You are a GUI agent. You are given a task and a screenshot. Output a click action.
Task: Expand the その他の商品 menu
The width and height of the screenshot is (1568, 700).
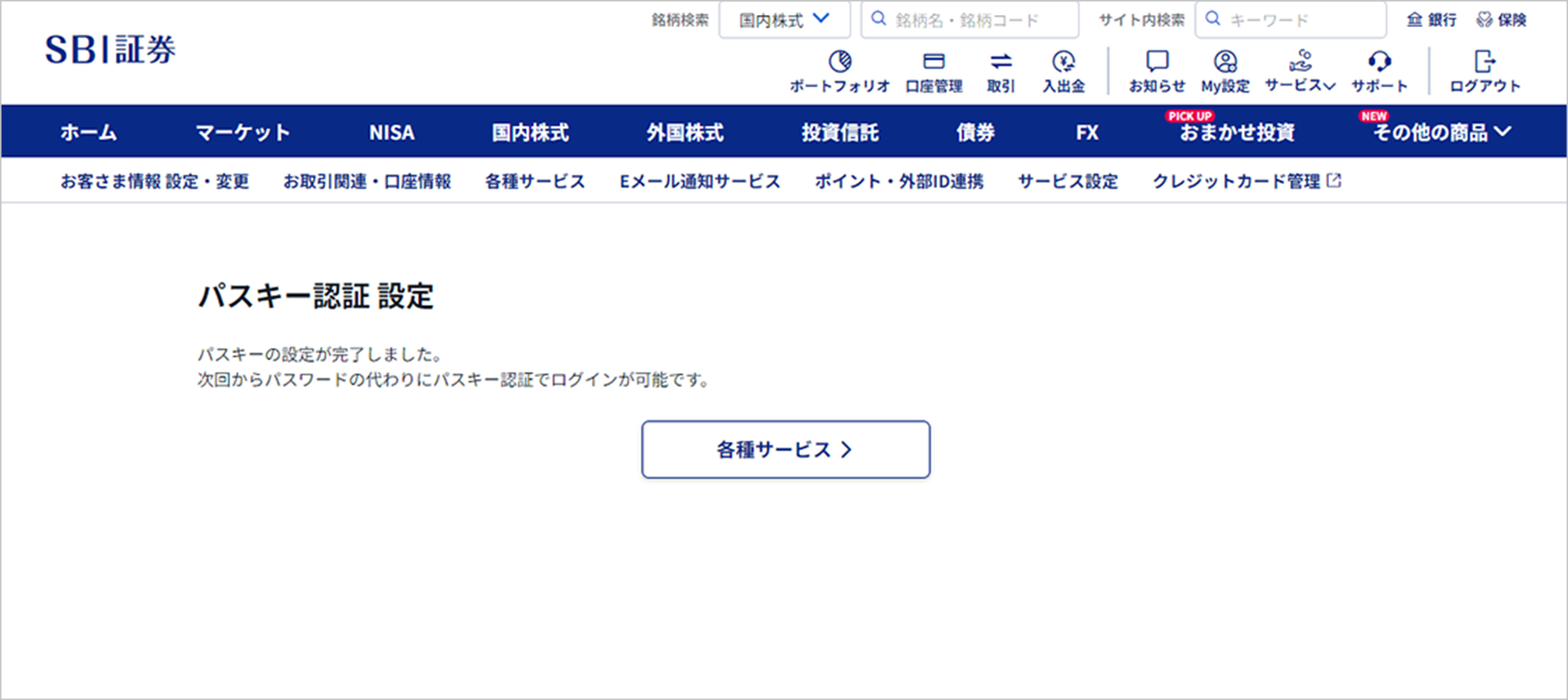coord(1440,133)
